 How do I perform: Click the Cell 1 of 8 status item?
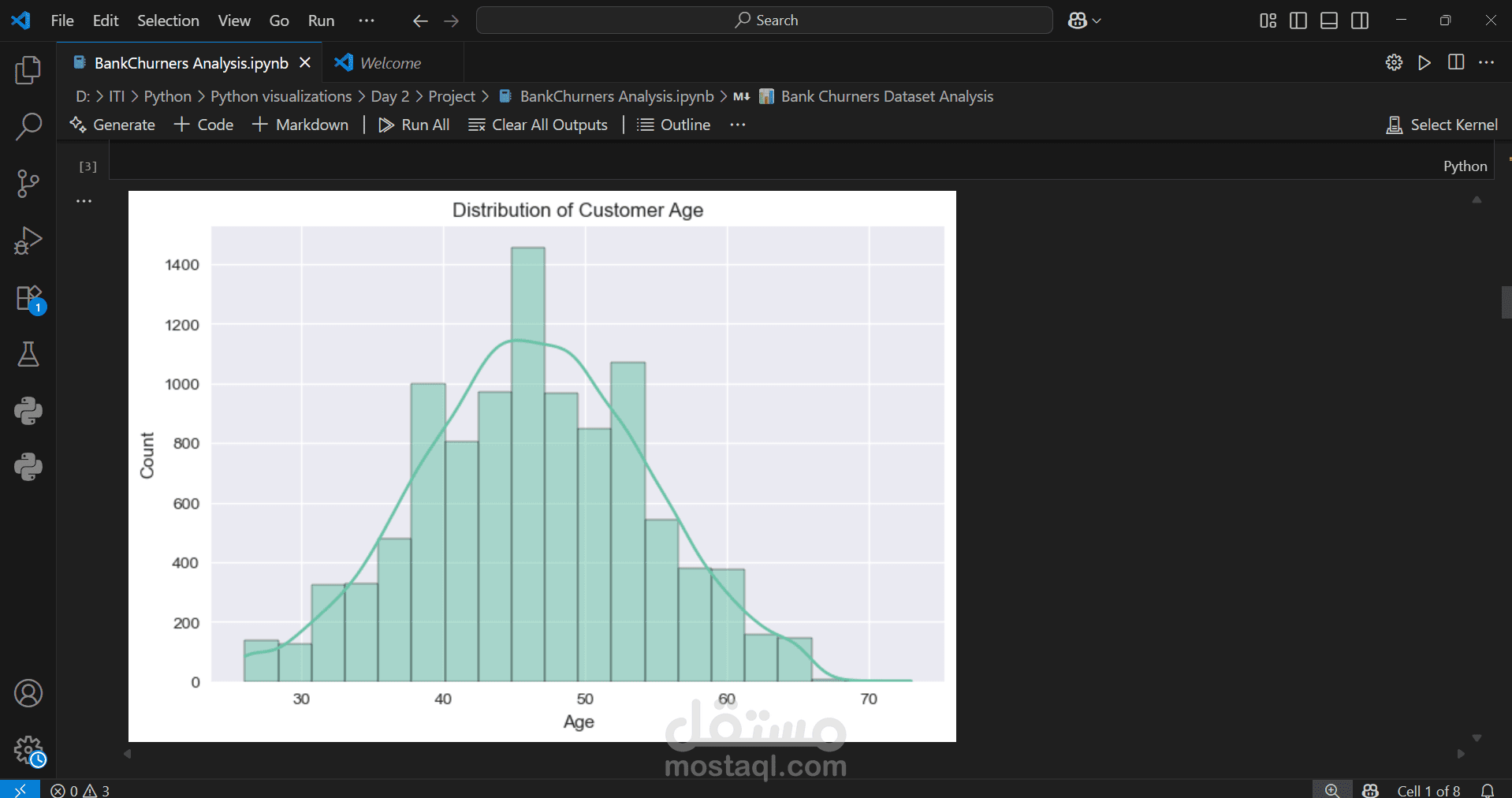coord(1428,790)
